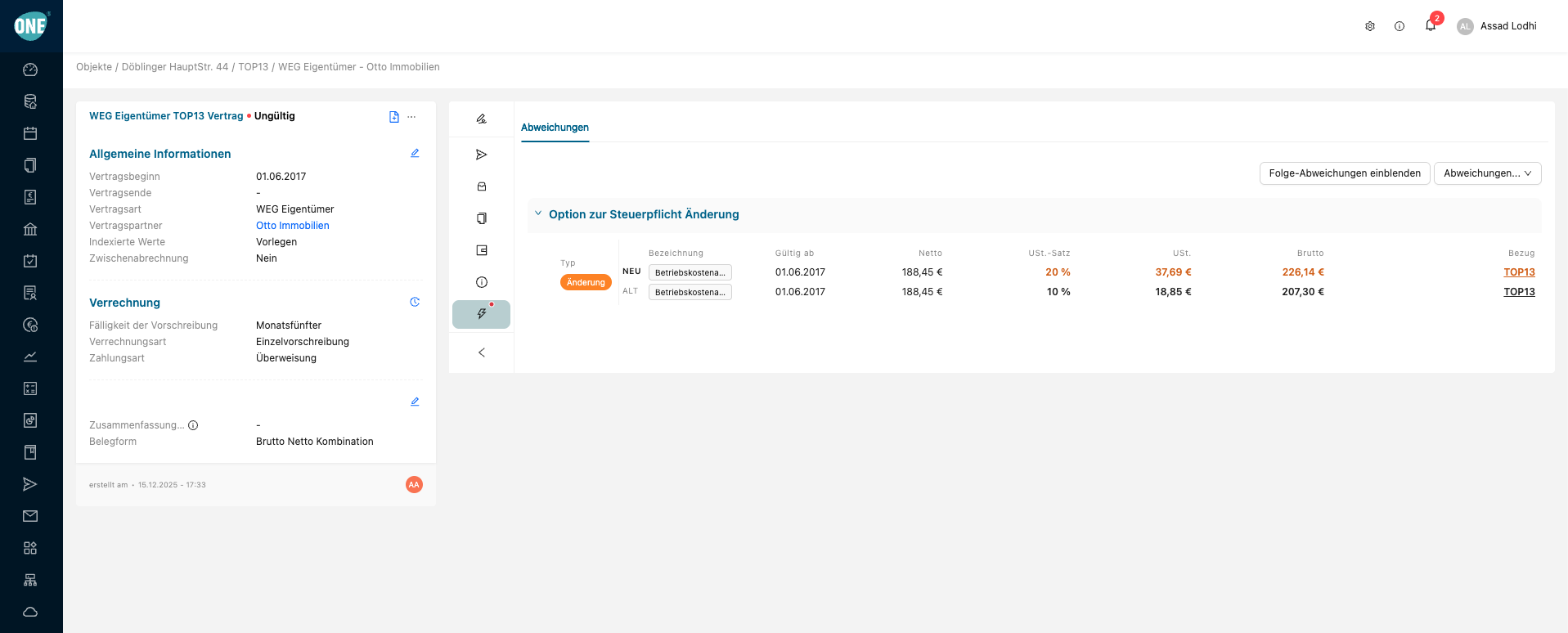Edit the Belegform section with pencil icon
This screenshot has width=1568, height=633.
click(x=415, y=402)
